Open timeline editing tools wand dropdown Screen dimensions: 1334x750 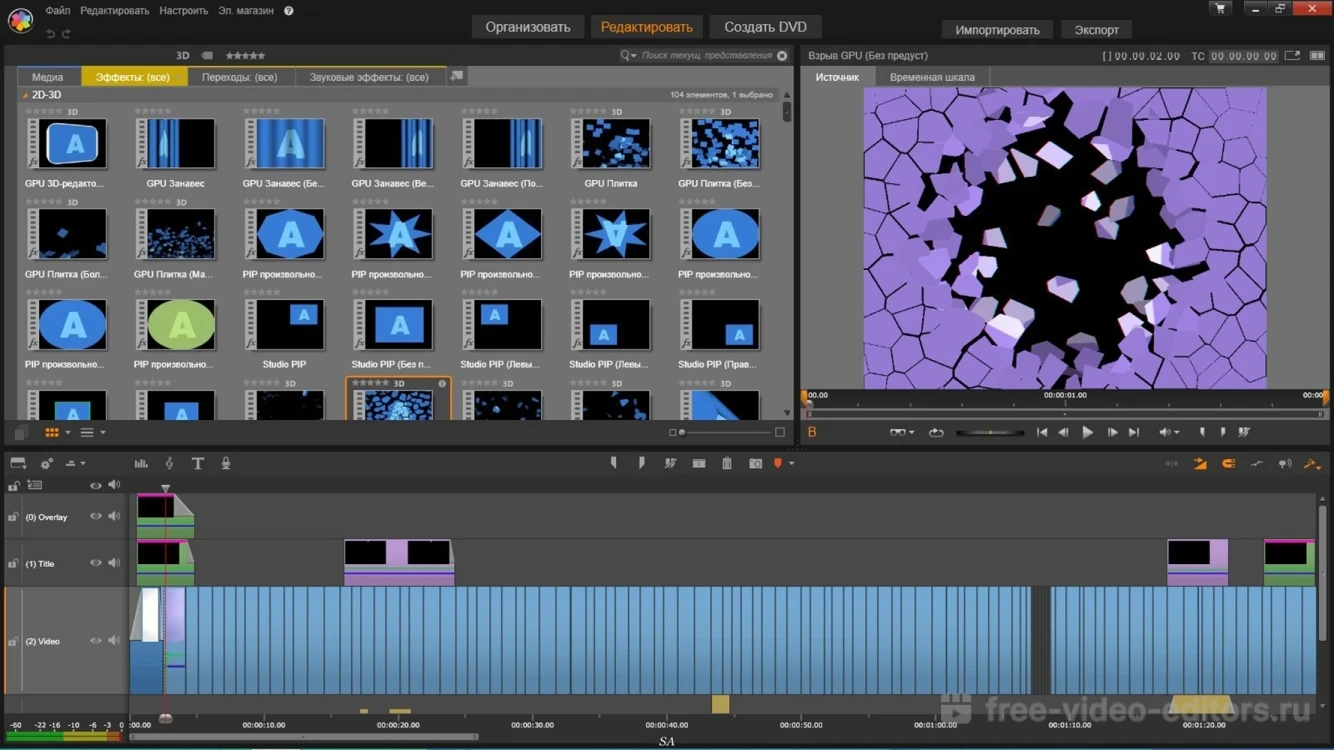coord(1312,464)
